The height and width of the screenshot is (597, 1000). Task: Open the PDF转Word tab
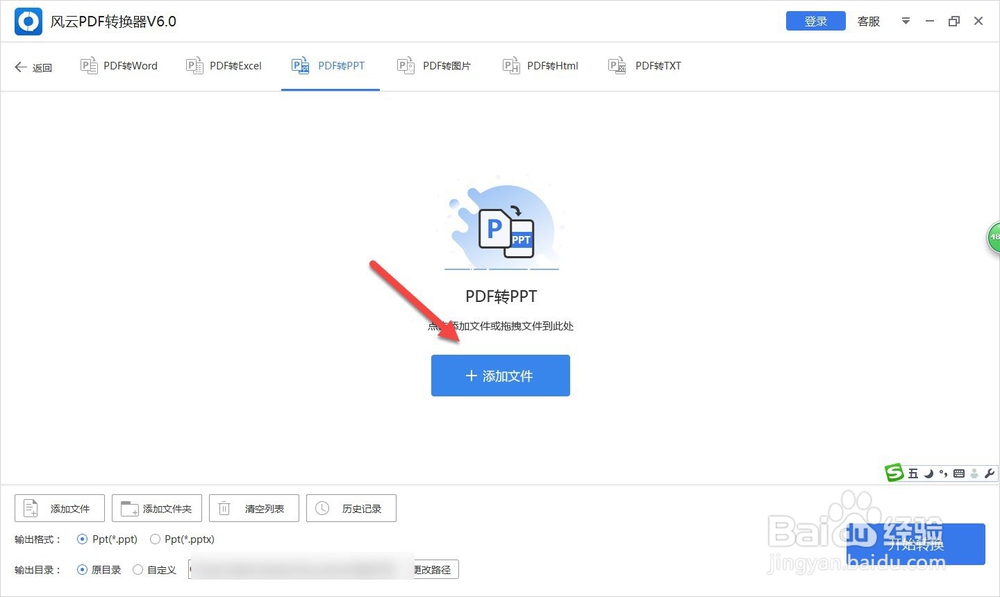tap(119, 66)
